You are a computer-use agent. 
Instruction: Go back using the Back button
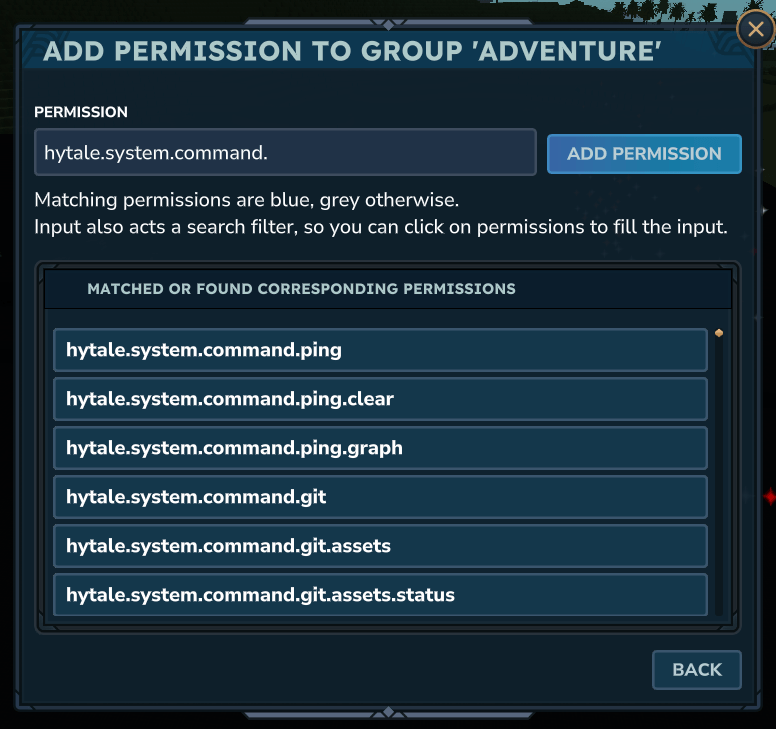click(697, 670)
